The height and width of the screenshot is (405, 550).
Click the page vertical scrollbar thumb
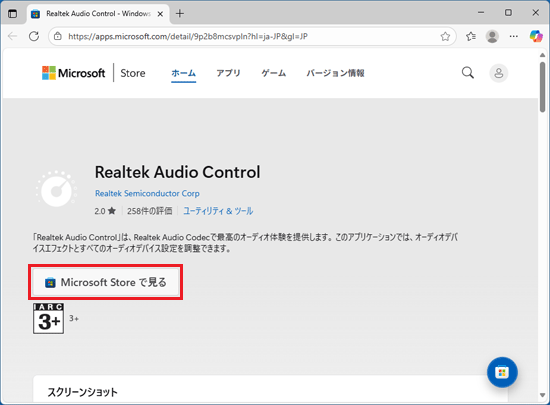click(x=542, y=87)
